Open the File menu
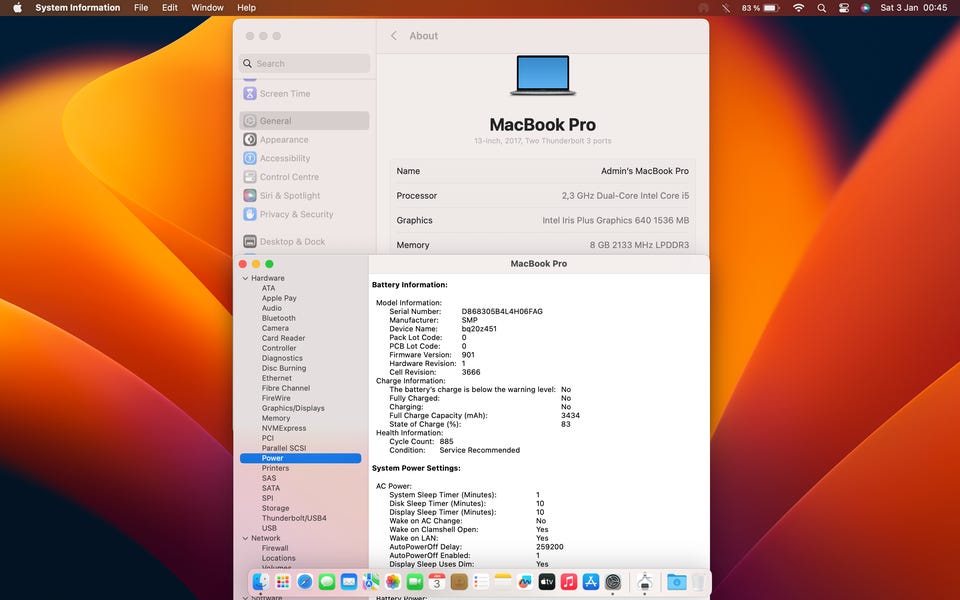 (141, 8)
